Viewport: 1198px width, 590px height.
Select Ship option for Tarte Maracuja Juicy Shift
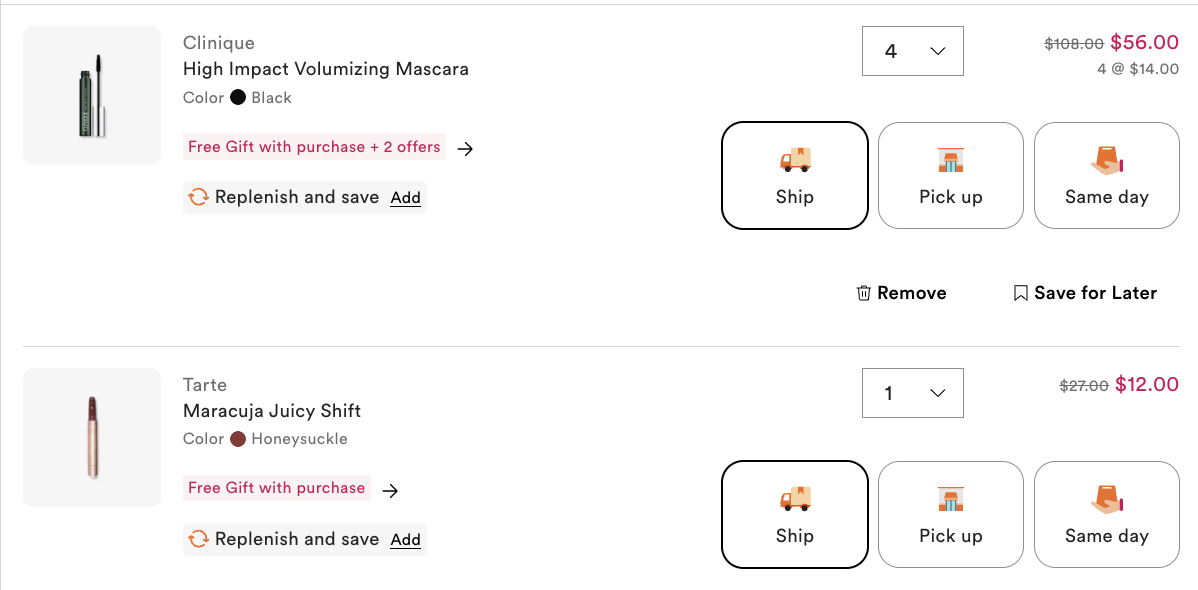click(794, 514)
